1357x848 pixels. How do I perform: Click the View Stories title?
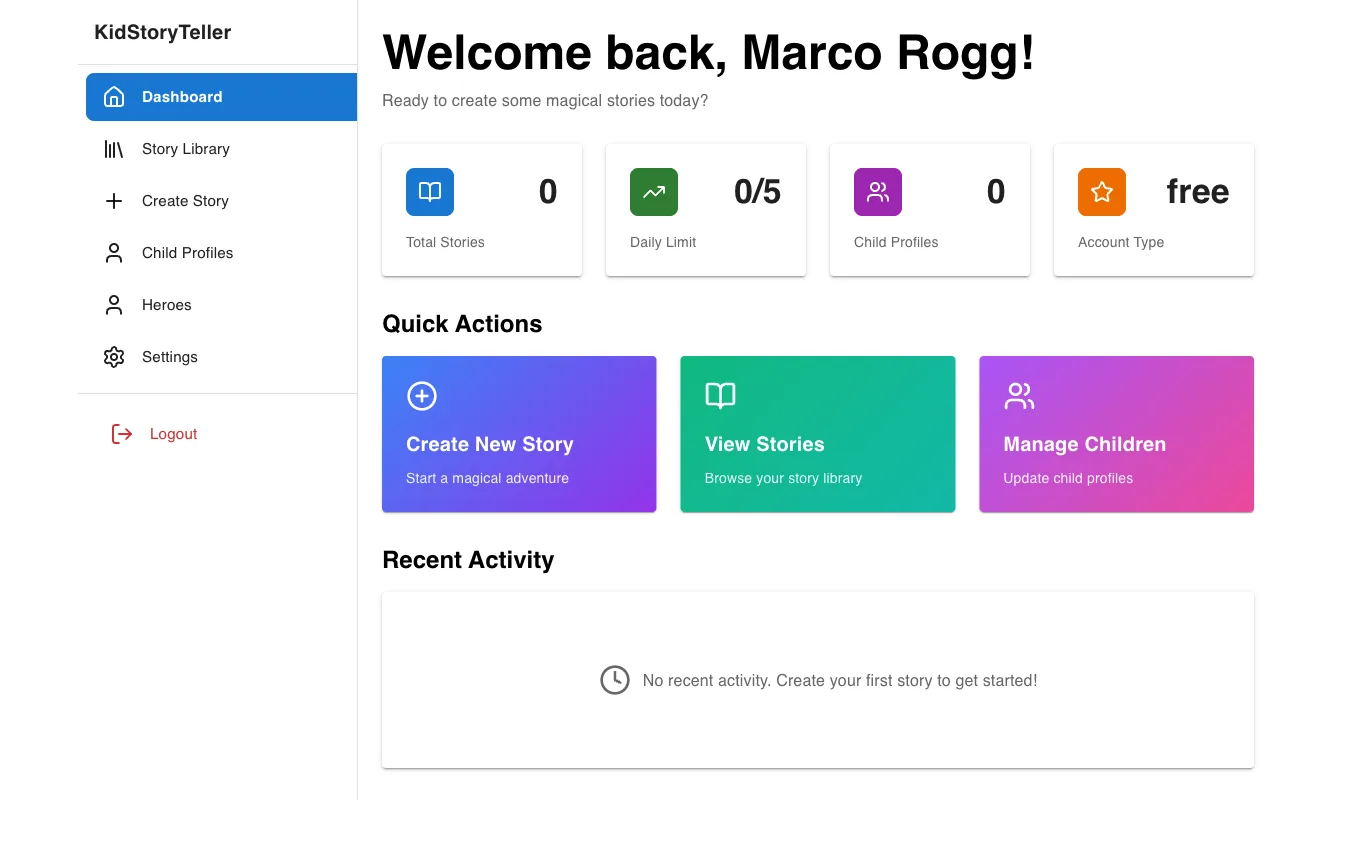click(x=765, y=444)
